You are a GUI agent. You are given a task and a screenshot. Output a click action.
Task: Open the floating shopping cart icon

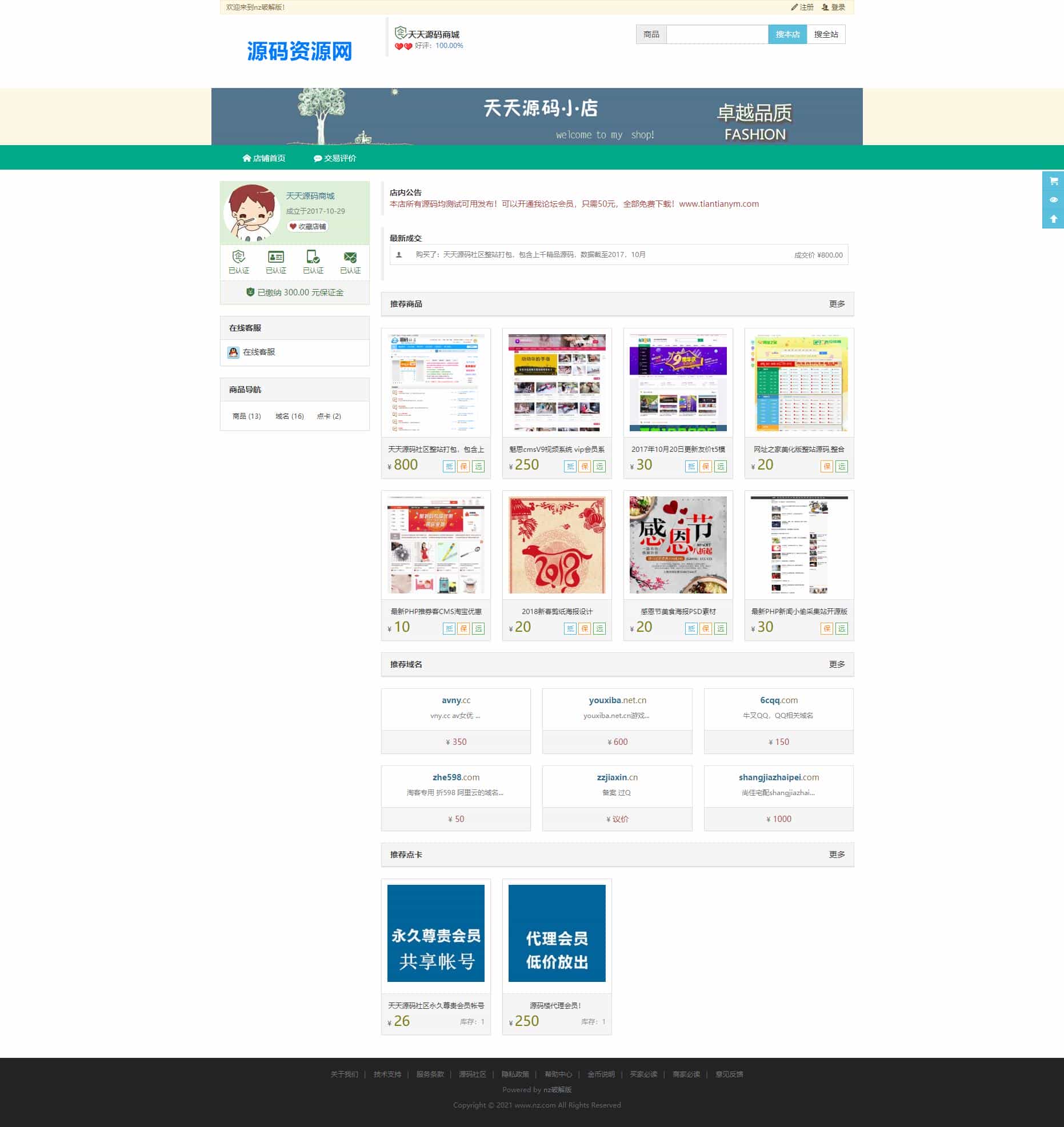pyautogui.click(x=1053, y=181)
